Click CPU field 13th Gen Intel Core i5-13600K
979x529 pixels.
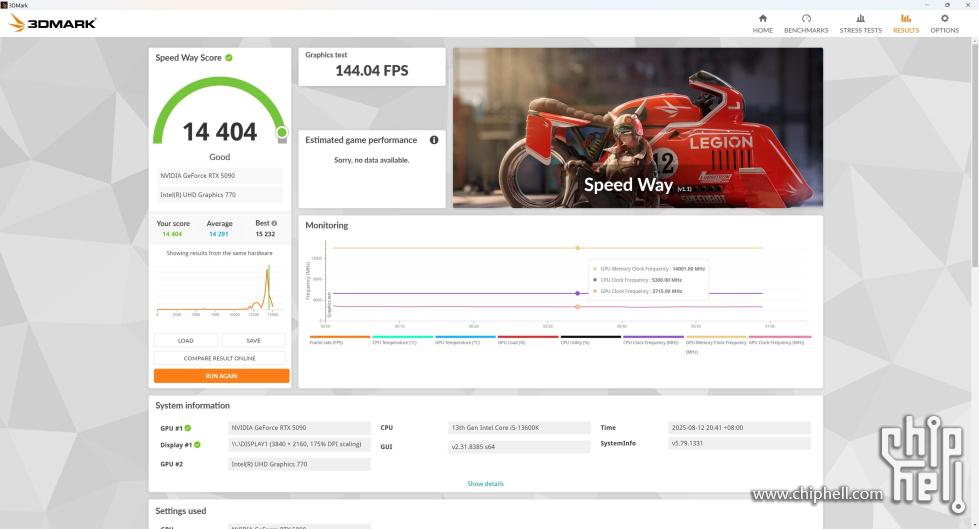(519, 428)
